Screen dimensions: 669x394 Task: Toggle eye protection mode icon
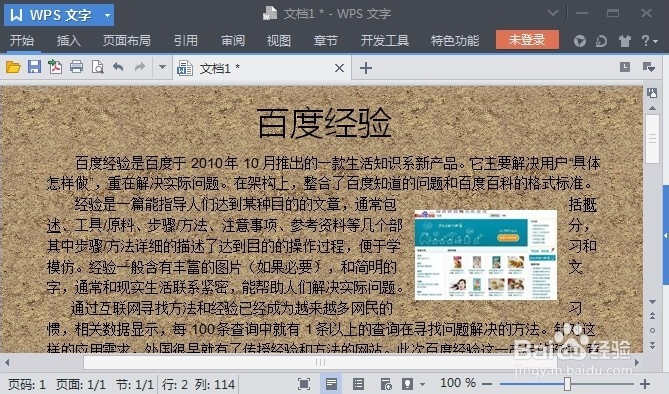(408, 384)
